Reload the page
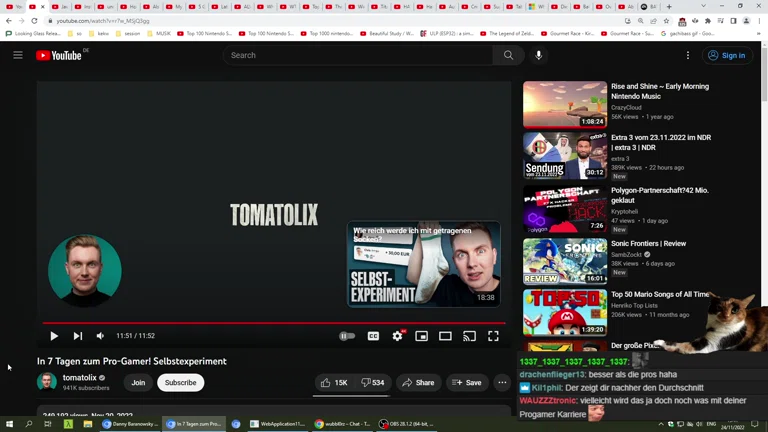This screenshot has width=768, height=432. [34, 21]
